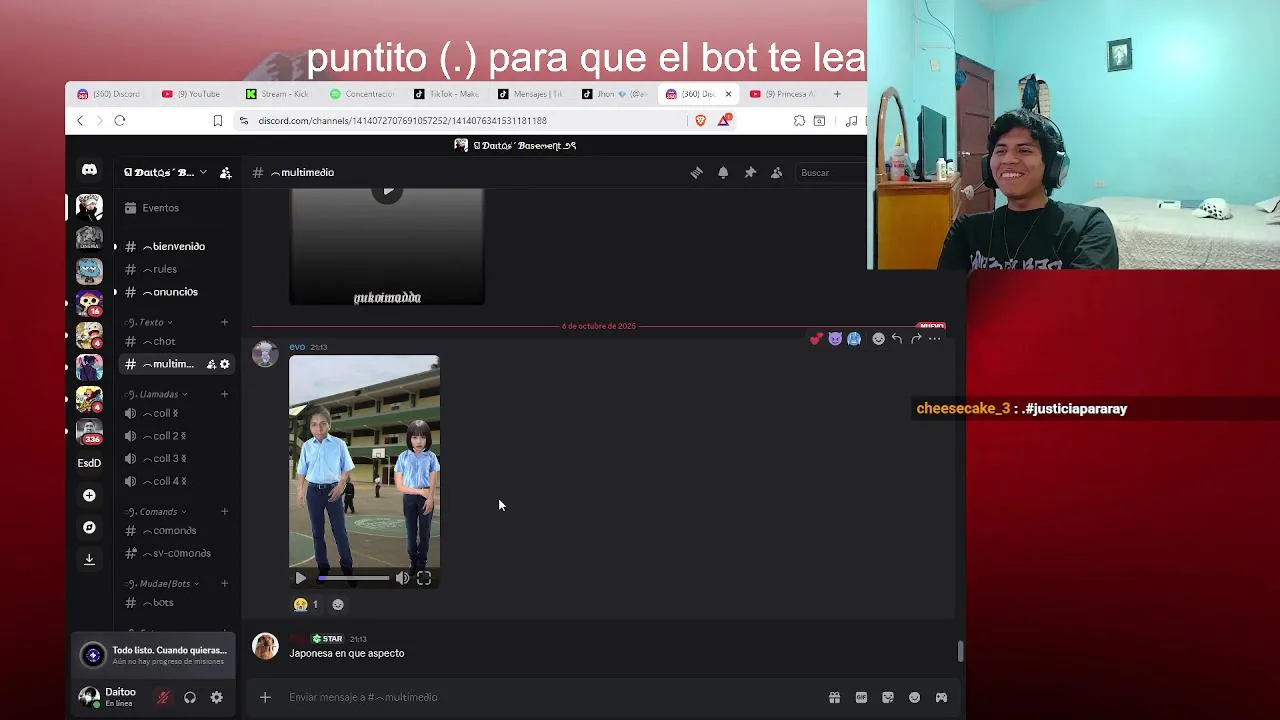Play the video in evo's message

(300, 578)
